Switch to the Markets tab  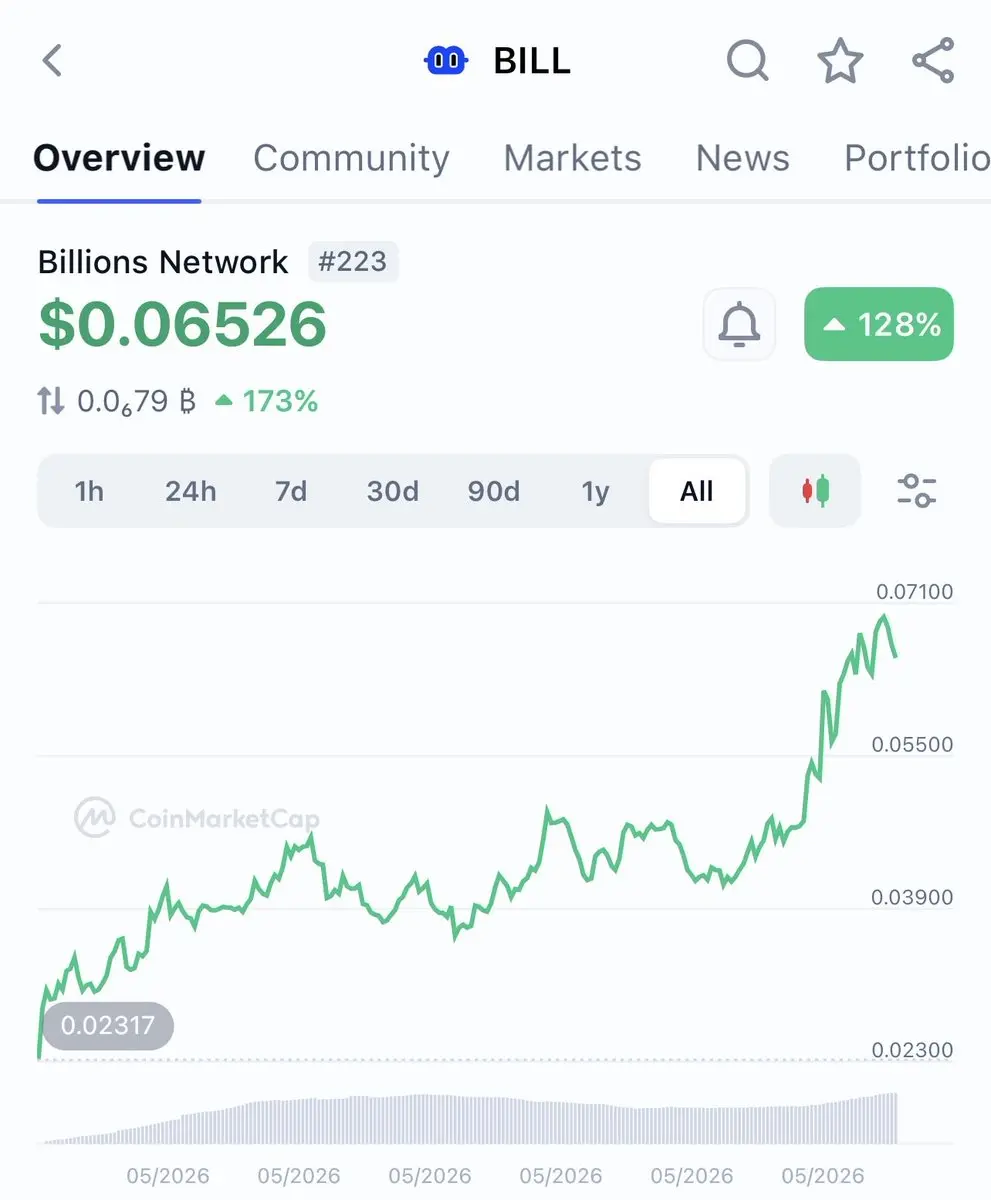(572, 158)
